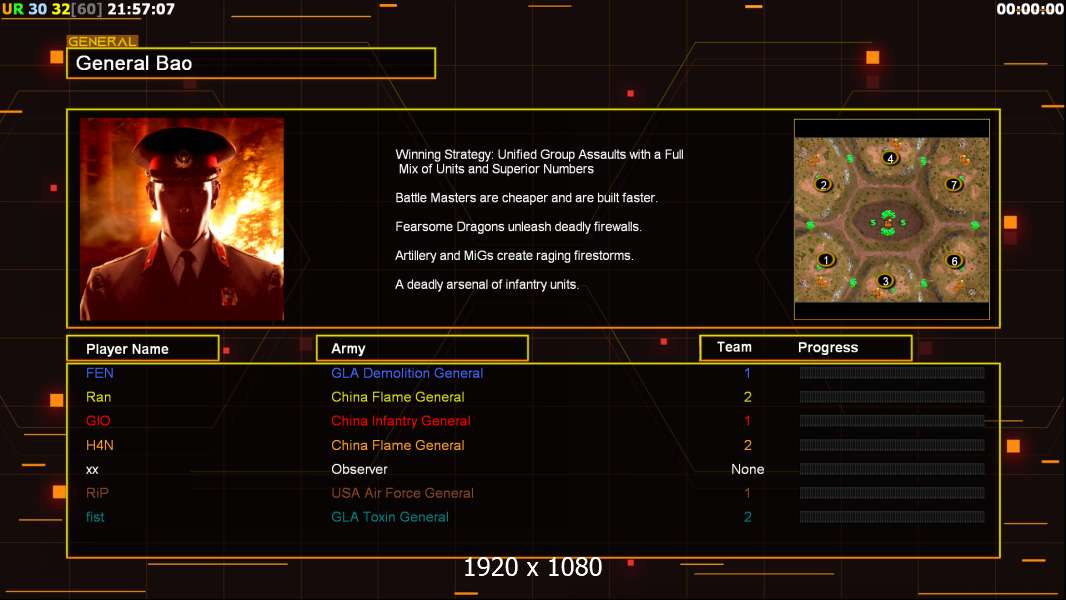Click the Army column header
Image resolution: width=1066 pixels, height=600 pixels.
[422, 349]
